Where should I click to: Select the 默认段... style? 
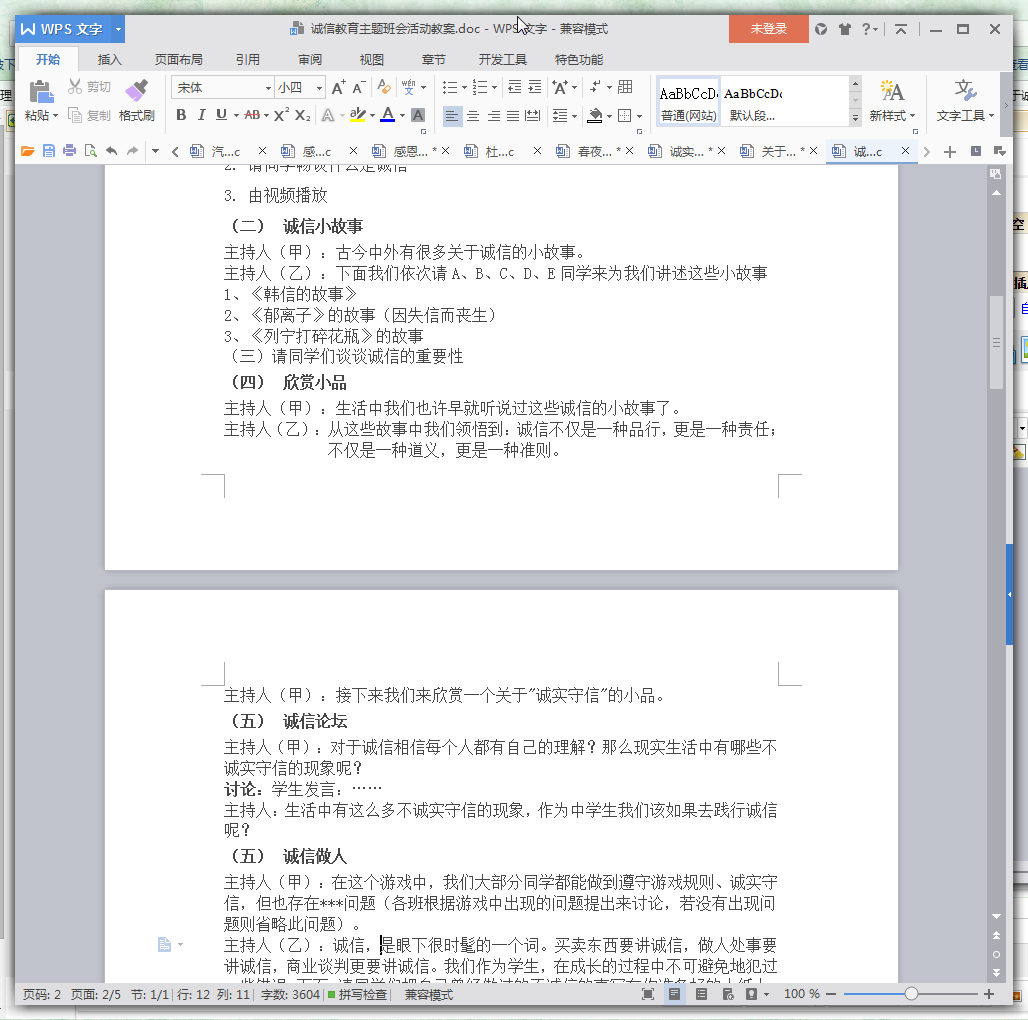(753, 101)
